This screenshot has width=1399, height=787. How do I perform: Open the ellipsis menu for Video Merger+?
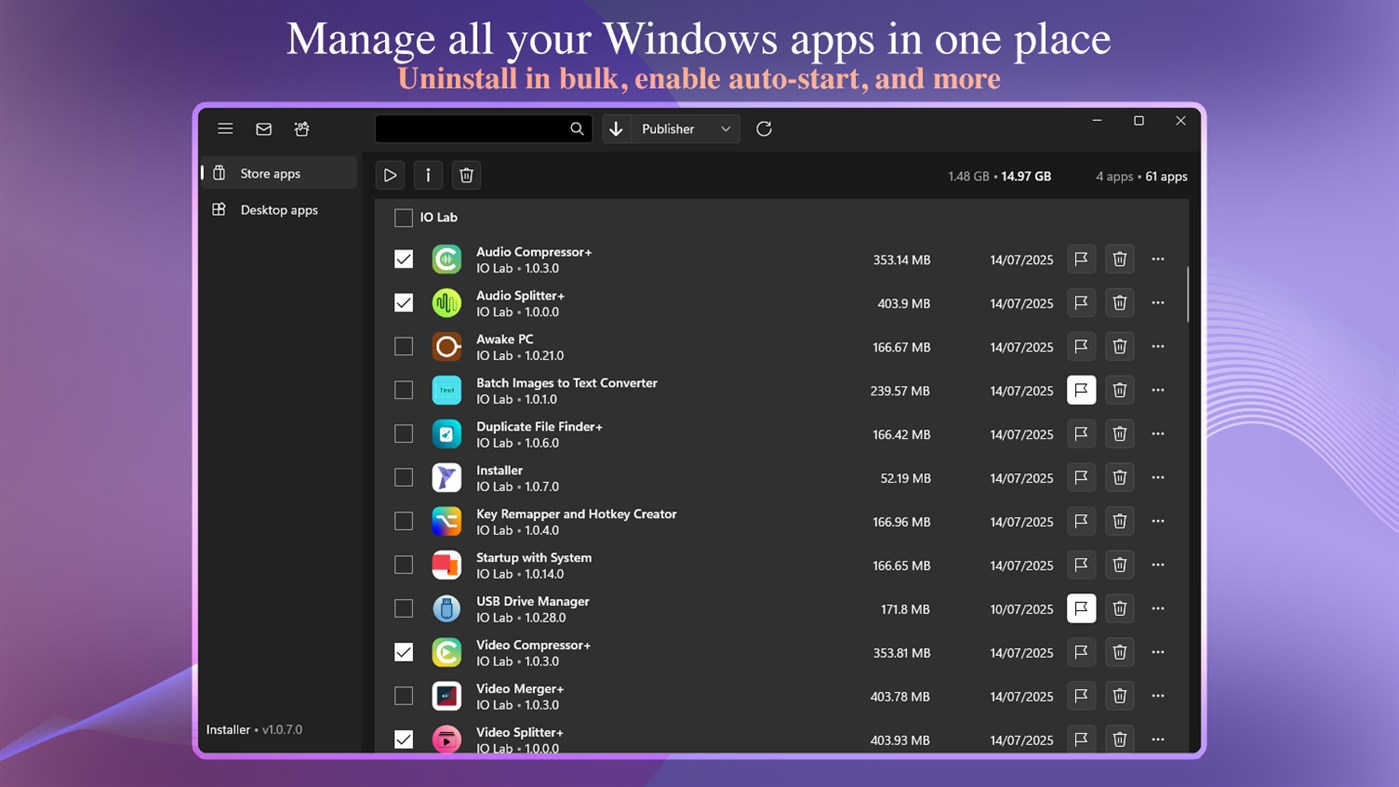coord(1157,695)
